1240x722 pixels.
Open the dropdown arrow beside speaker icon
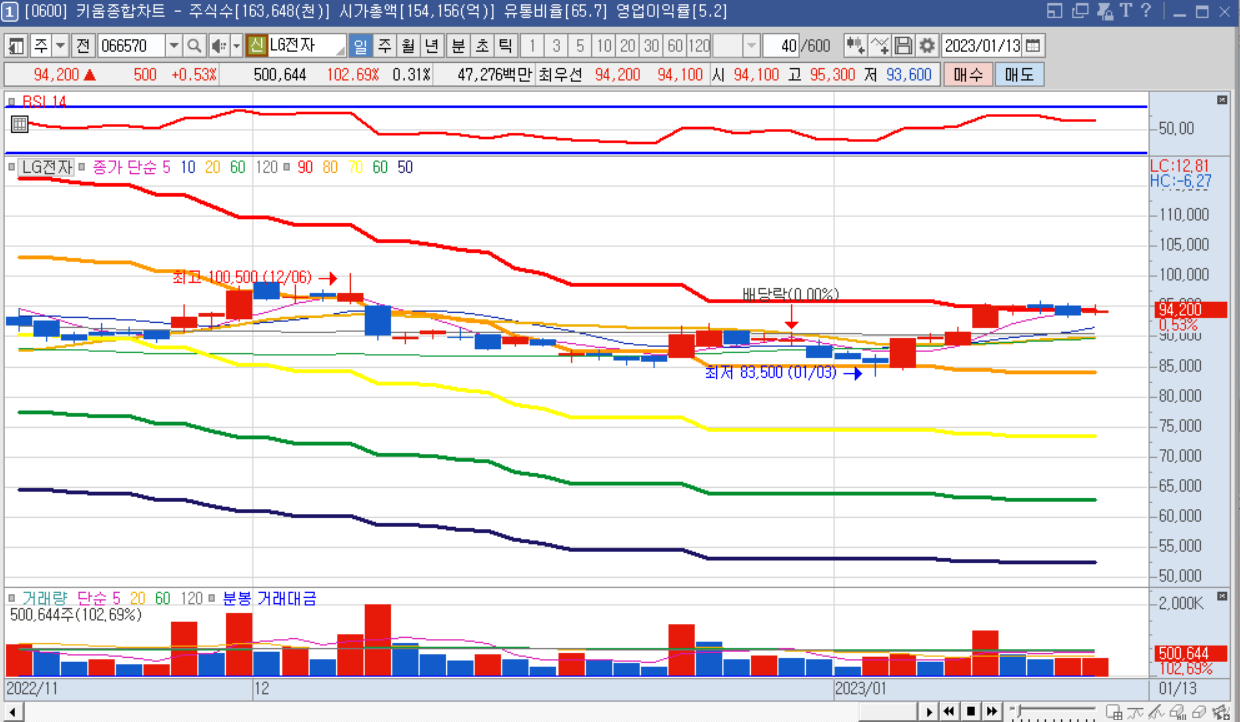pos(236,46)
